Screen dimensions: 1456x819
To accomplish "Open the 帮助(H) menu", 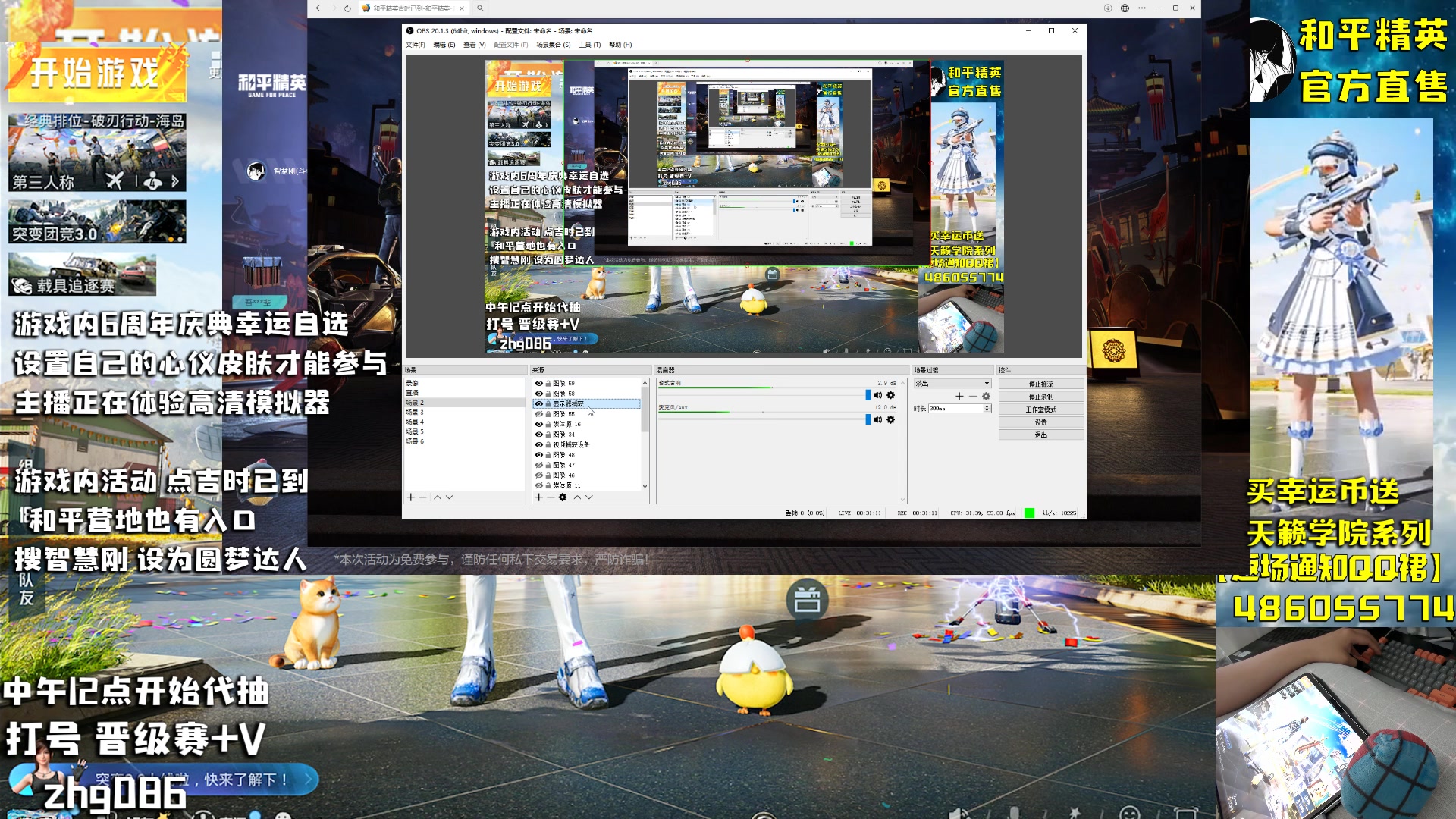I will 620,45.
